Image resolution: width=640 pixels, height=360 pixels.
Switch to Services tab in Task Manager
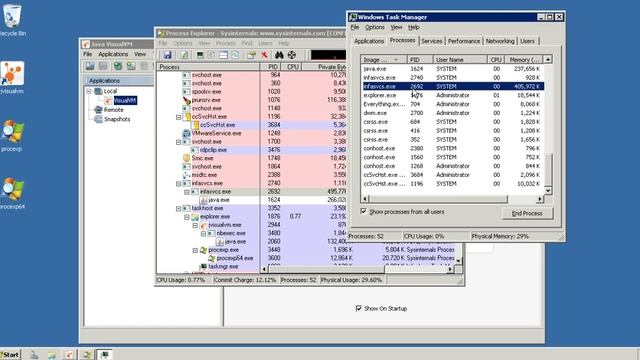coord(431,41)
